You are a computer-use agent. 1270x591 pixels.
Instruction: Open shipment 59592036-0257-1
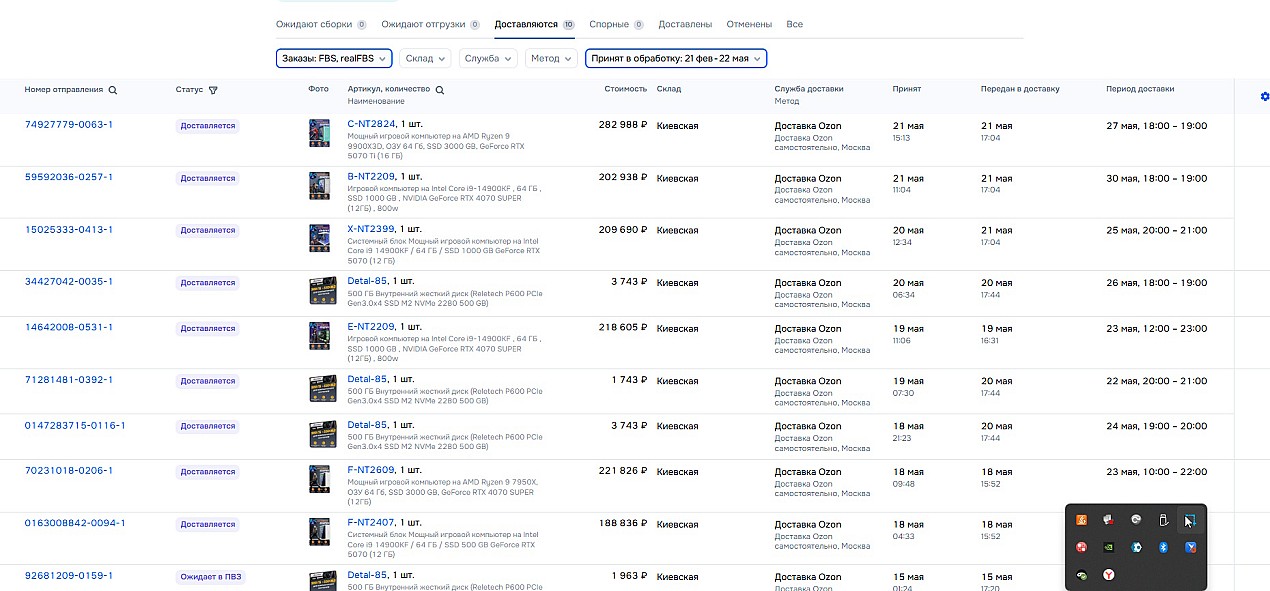tap(69, 177)
